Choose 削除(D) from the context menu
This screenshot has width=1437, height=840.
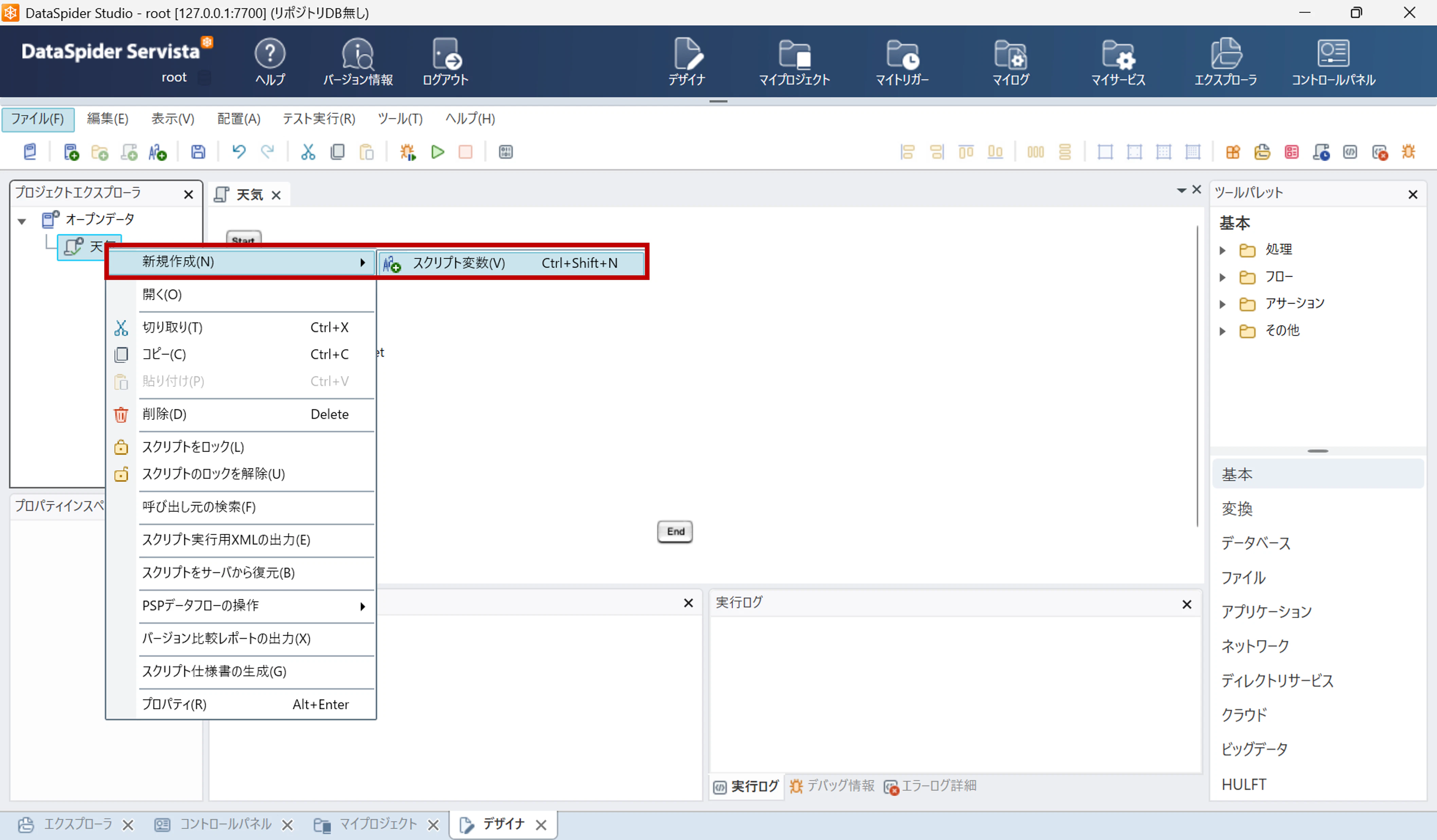[x=241, y=414]
